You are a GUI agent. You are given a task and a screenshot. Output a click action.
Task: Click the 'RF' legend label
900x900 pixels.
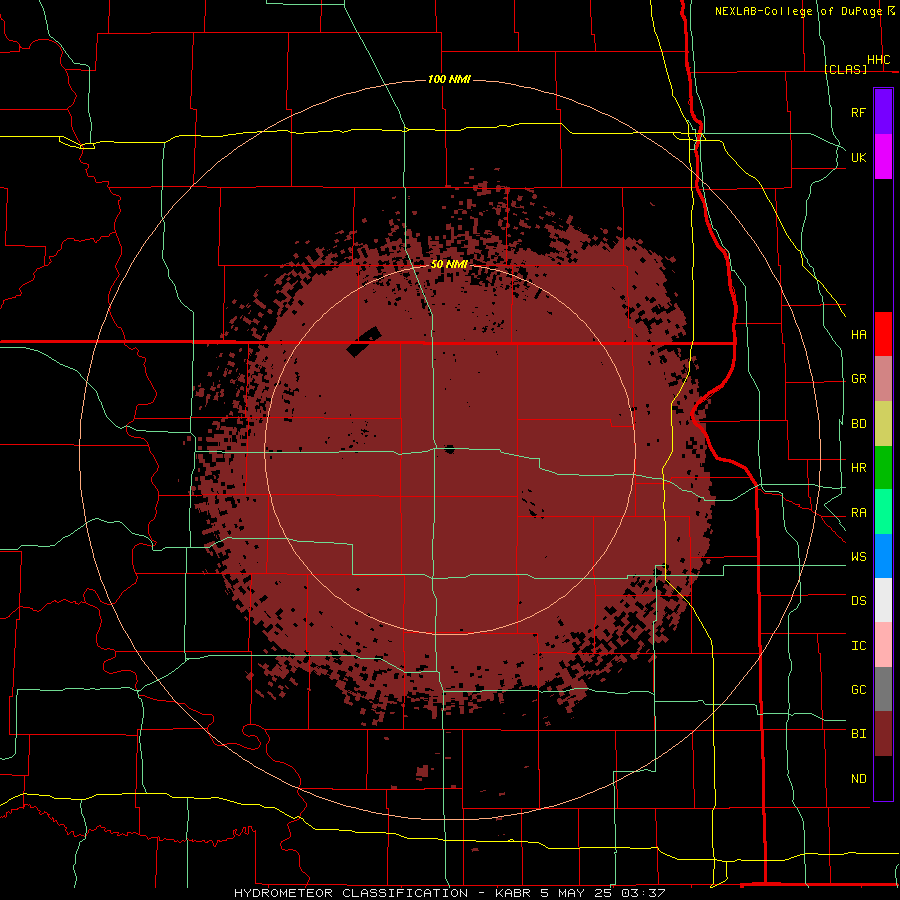(x=858, y=112)
